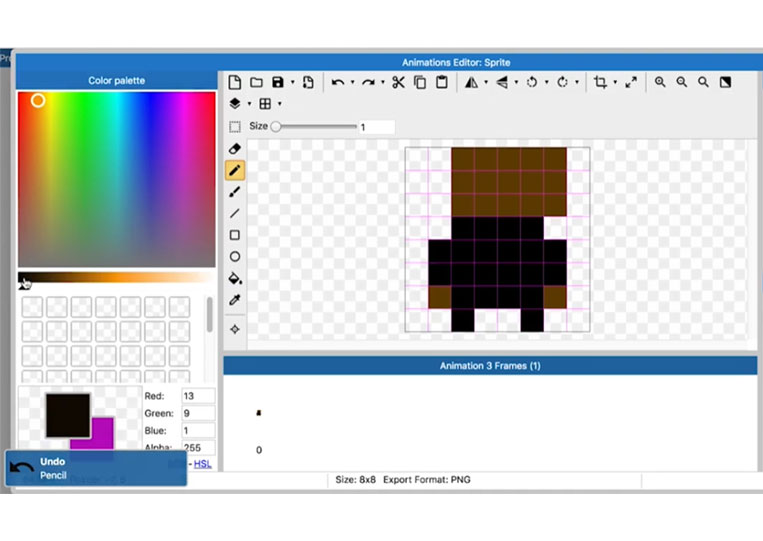Click the Export Format: PNG status text
The image size is (763, 541).
[427, 480]
